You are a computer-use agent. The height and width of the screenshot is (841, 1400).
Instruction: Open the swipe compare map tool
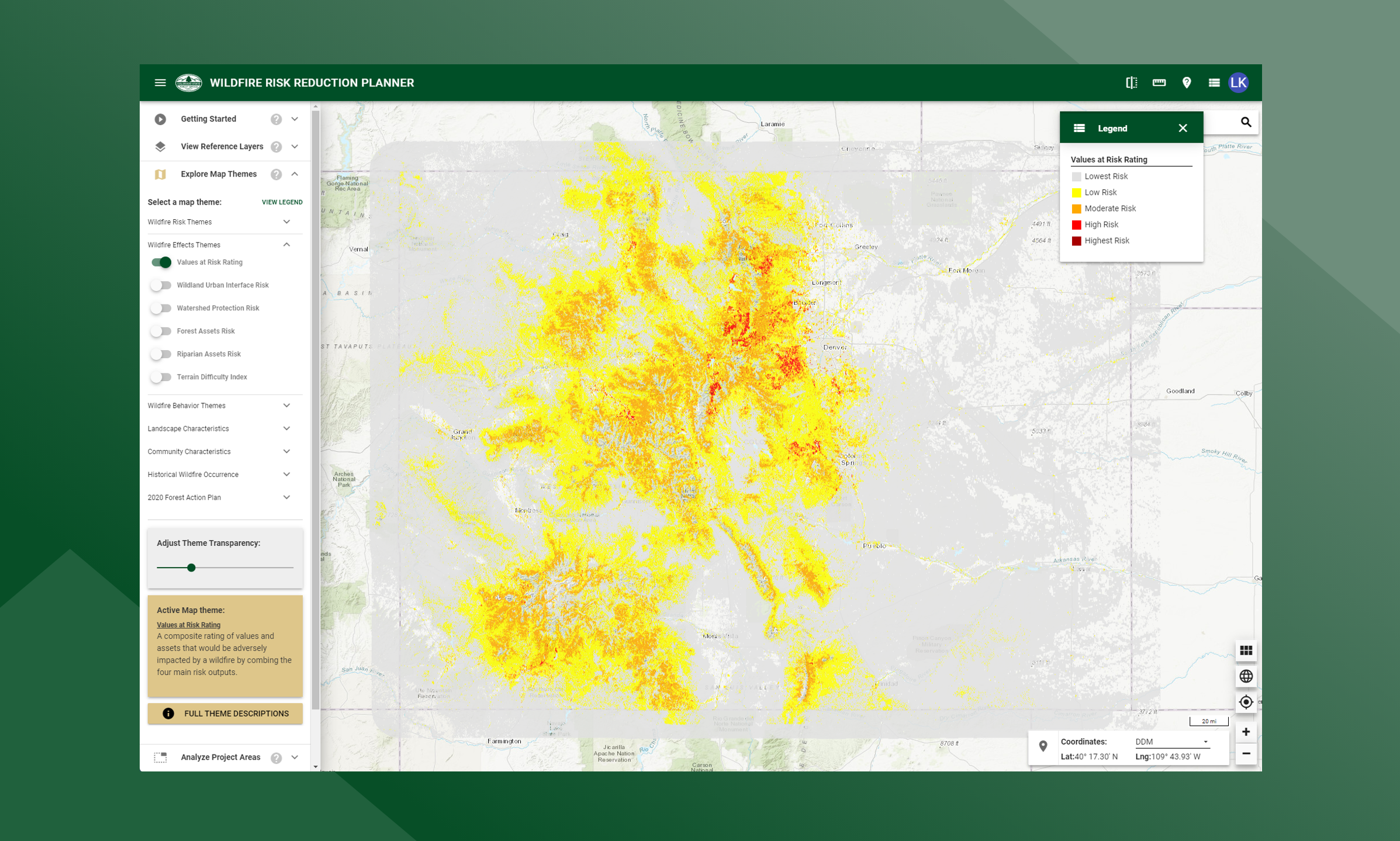click(x=1132, y=83)
